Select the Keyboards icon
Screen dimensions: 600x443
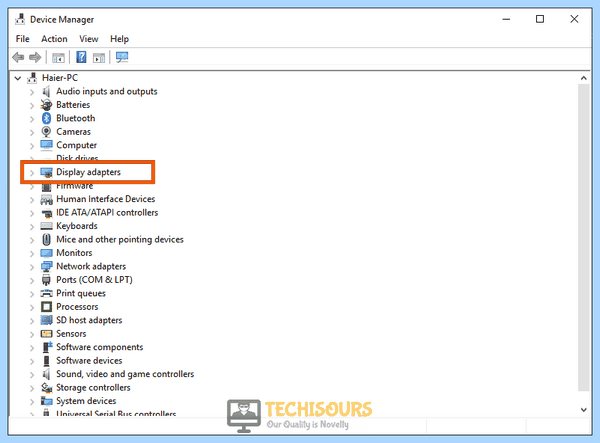(46, 226)
